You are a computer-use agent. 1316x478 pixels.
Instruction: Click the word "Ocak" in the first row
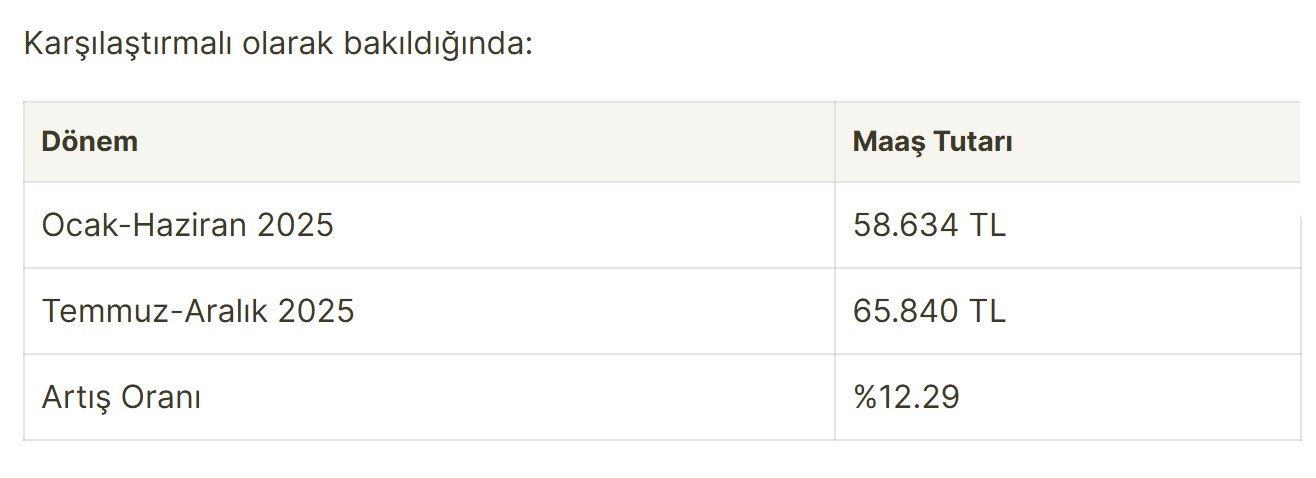click(x=77, y=225)
